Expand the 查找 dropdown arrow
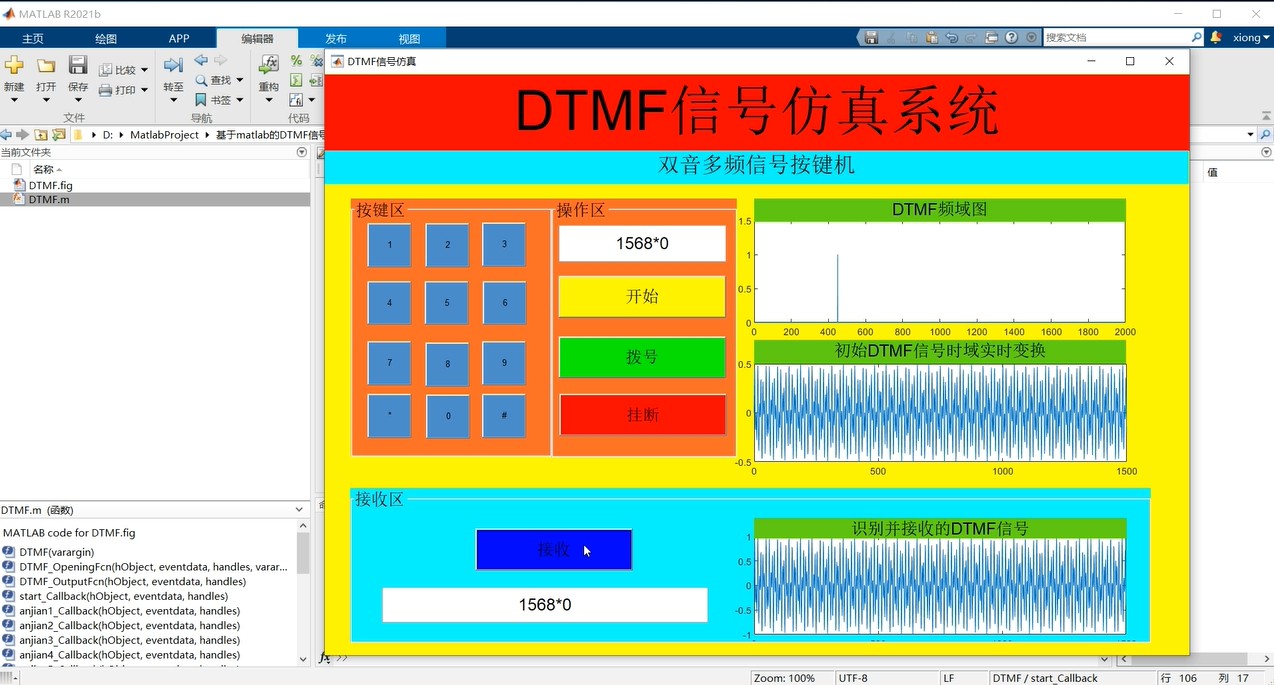 [x=240, y=80]
